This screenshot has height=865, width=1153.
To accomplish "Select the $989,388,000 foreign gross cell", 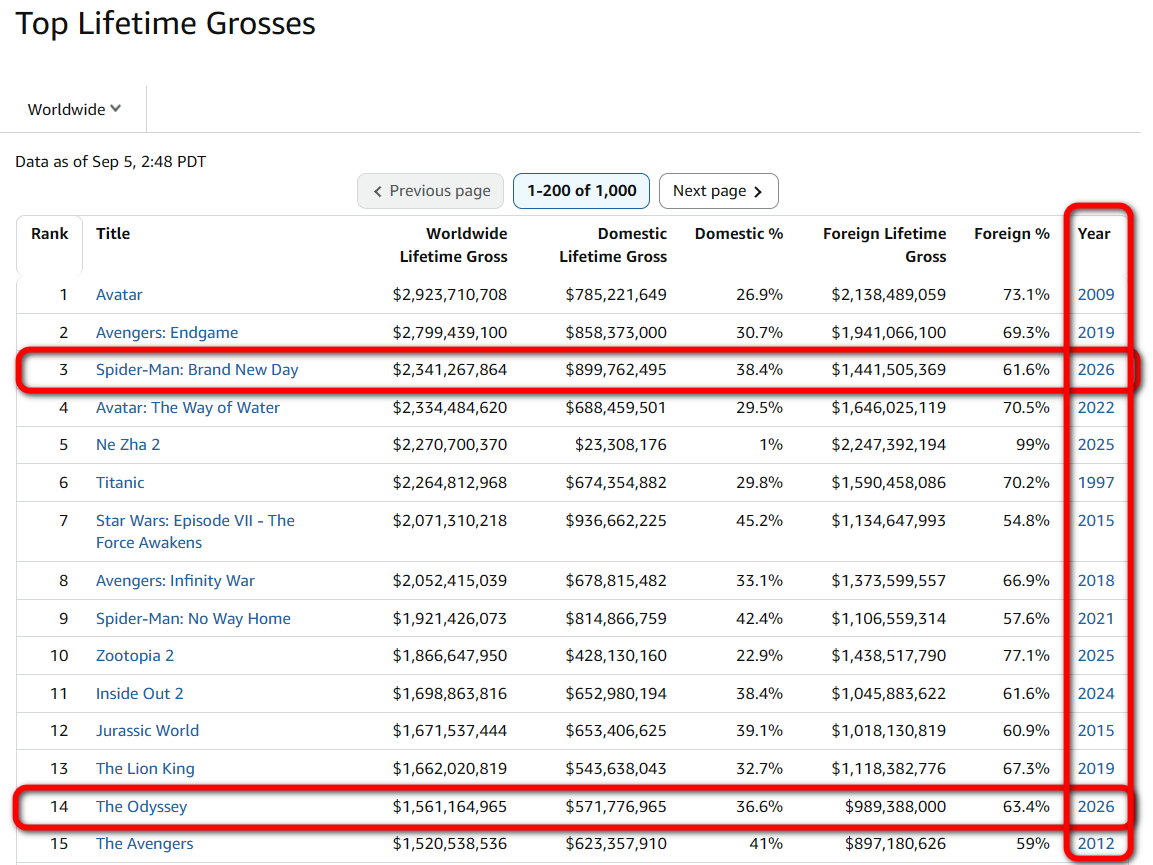I will pyautogui.click(x=895, y=807).
